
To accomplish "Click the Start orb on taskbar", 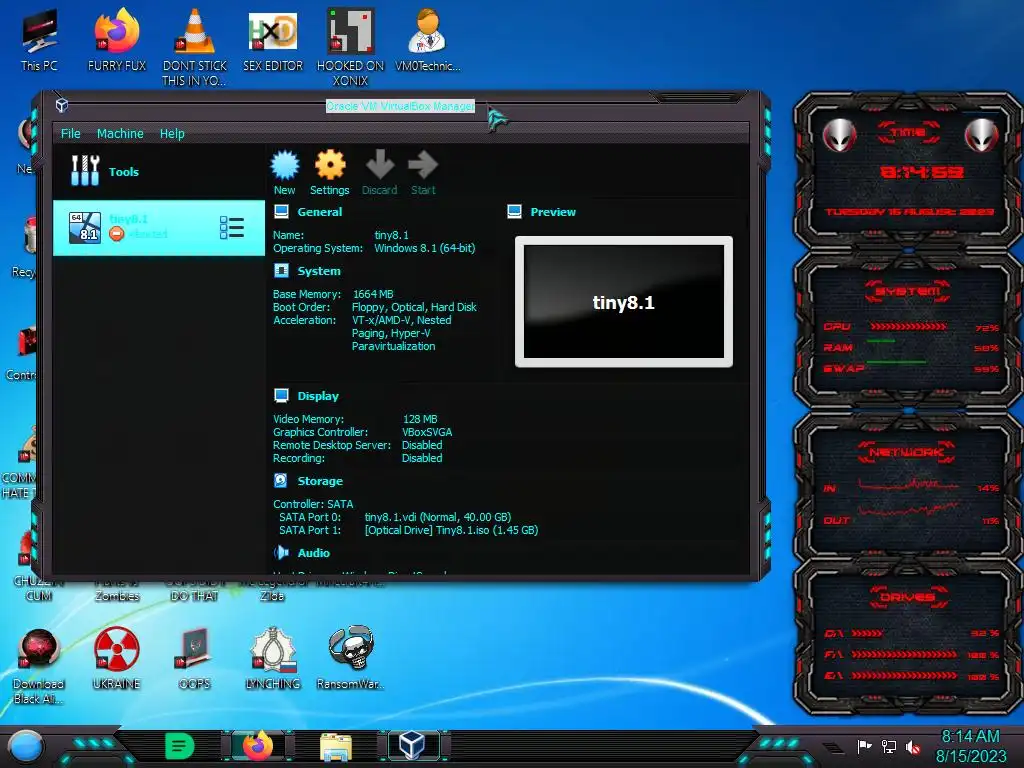I will click(26, 746).
